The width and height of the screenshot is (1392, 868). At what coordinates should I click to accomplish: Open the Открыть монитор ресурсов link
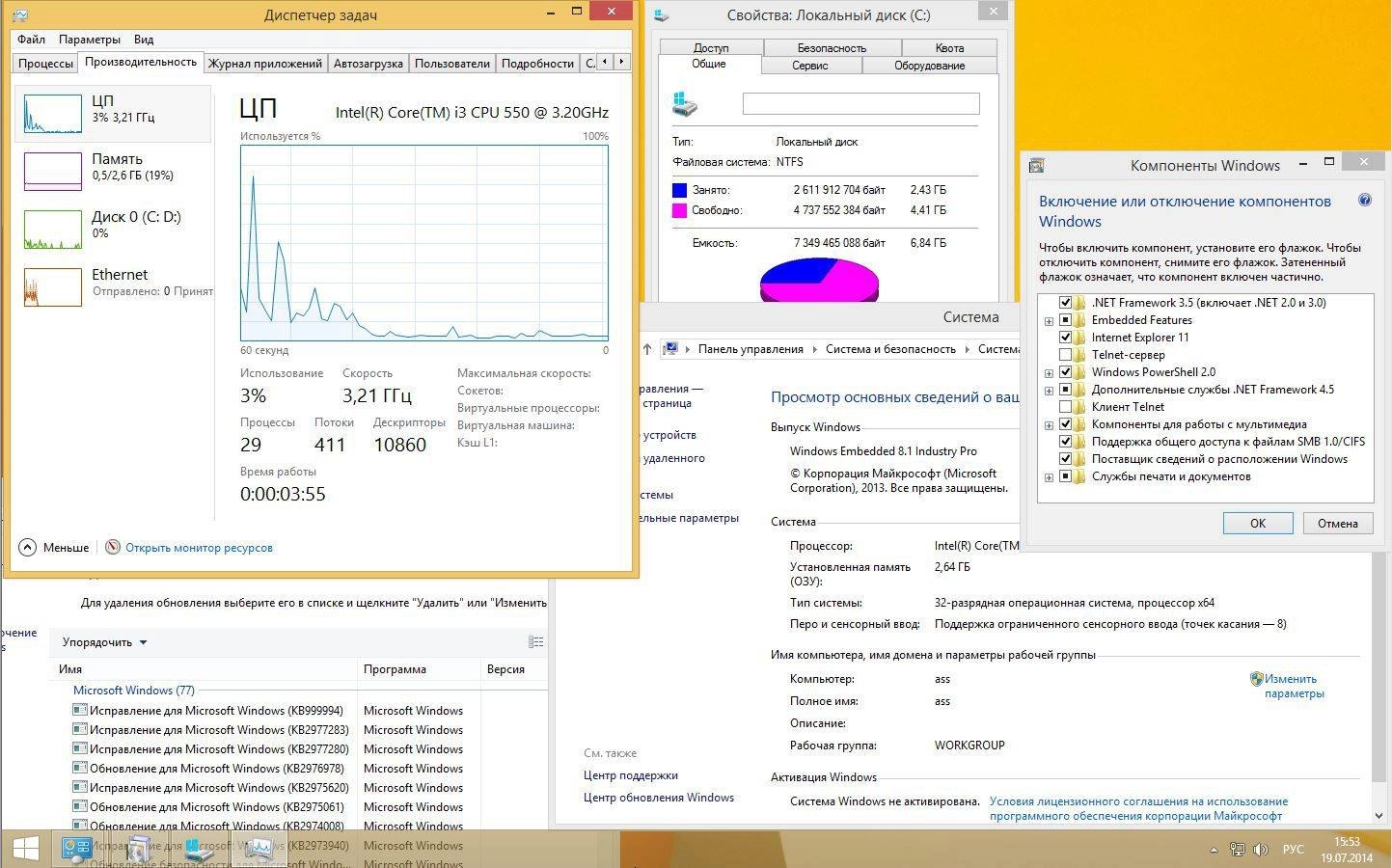tap(199, 547)
